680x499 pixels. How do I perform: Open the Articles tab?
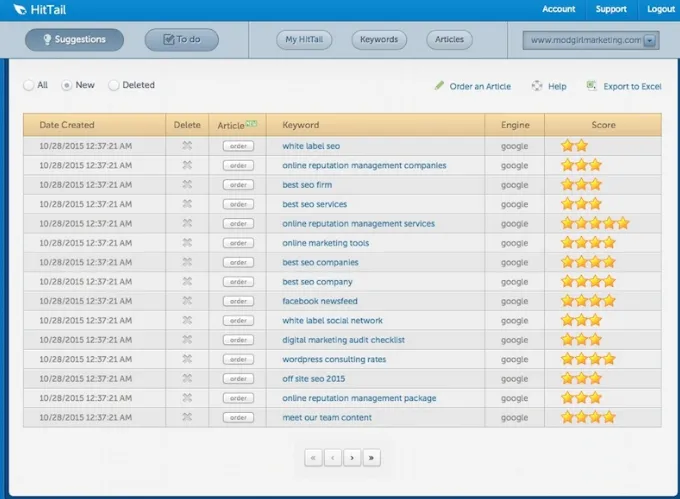449,39
